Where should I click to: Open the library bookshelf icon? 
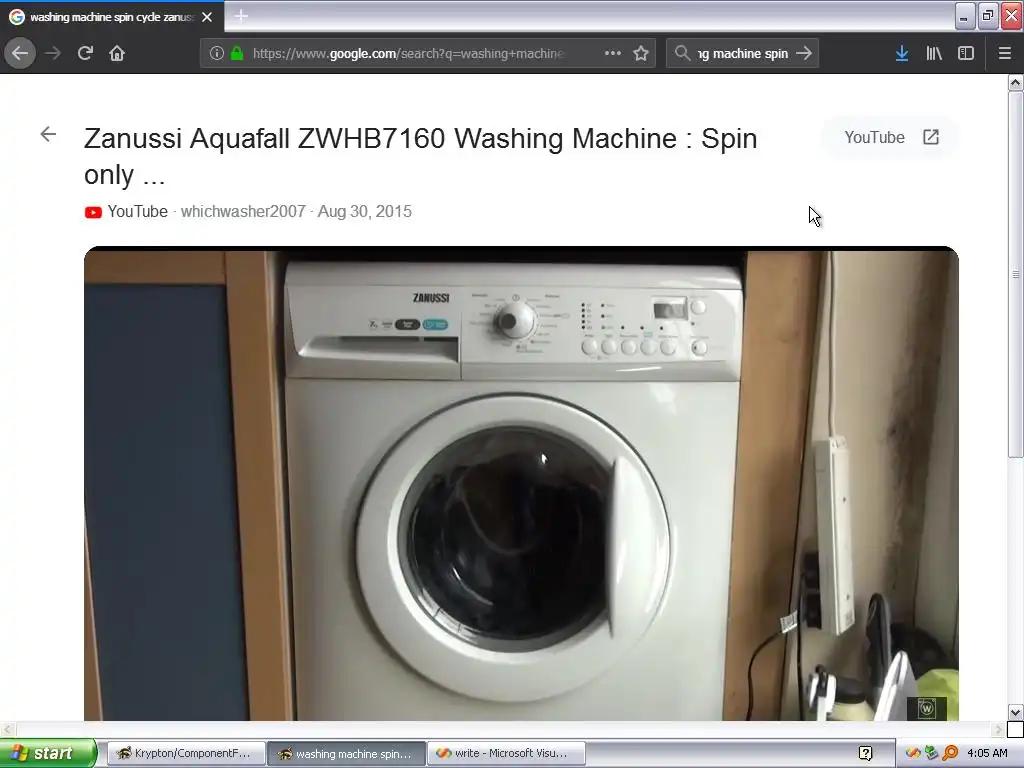(934, 53)
